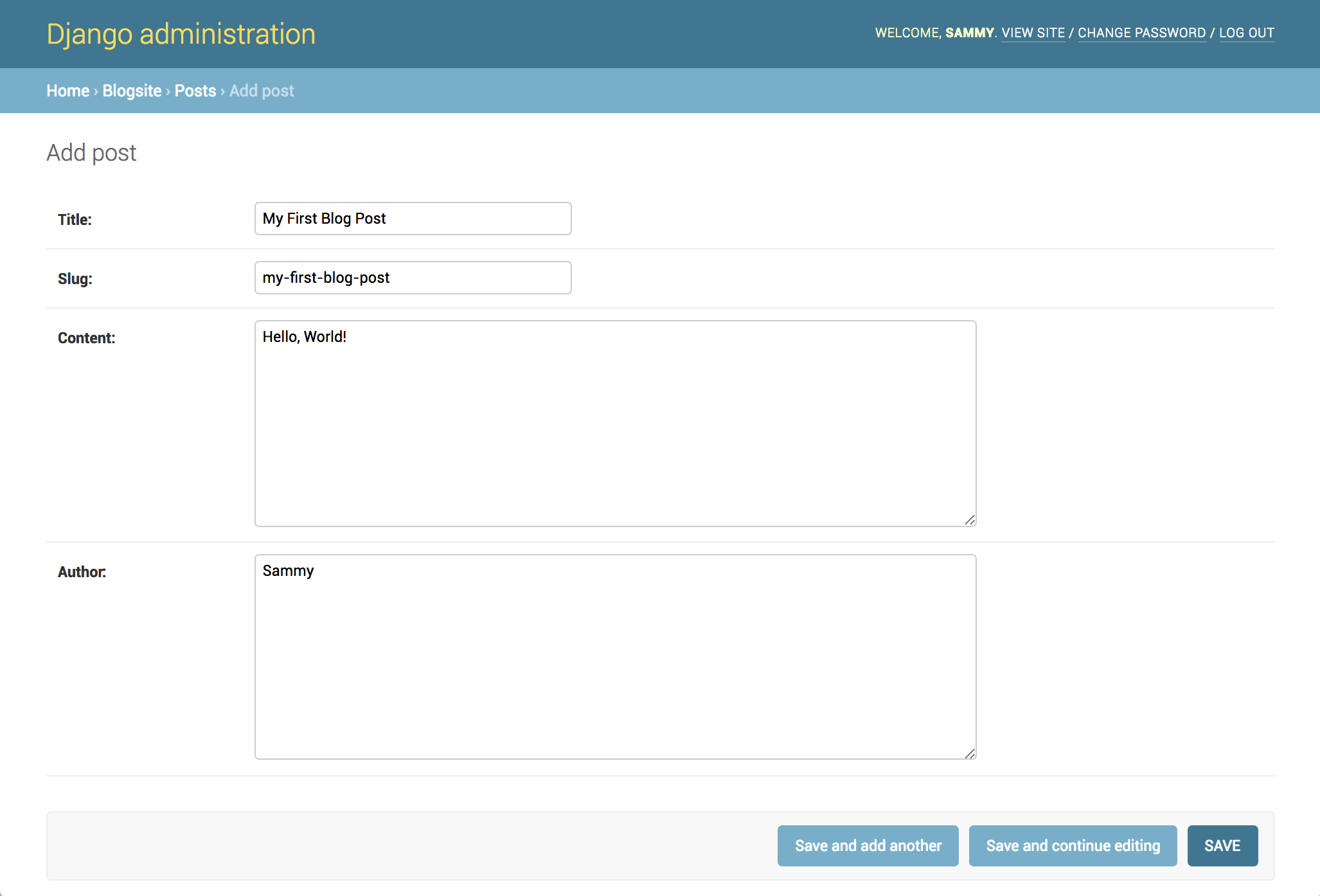Click the Home breadcrumb link
The width and height of the screenshot is (1320, 896).
[66, 91]
